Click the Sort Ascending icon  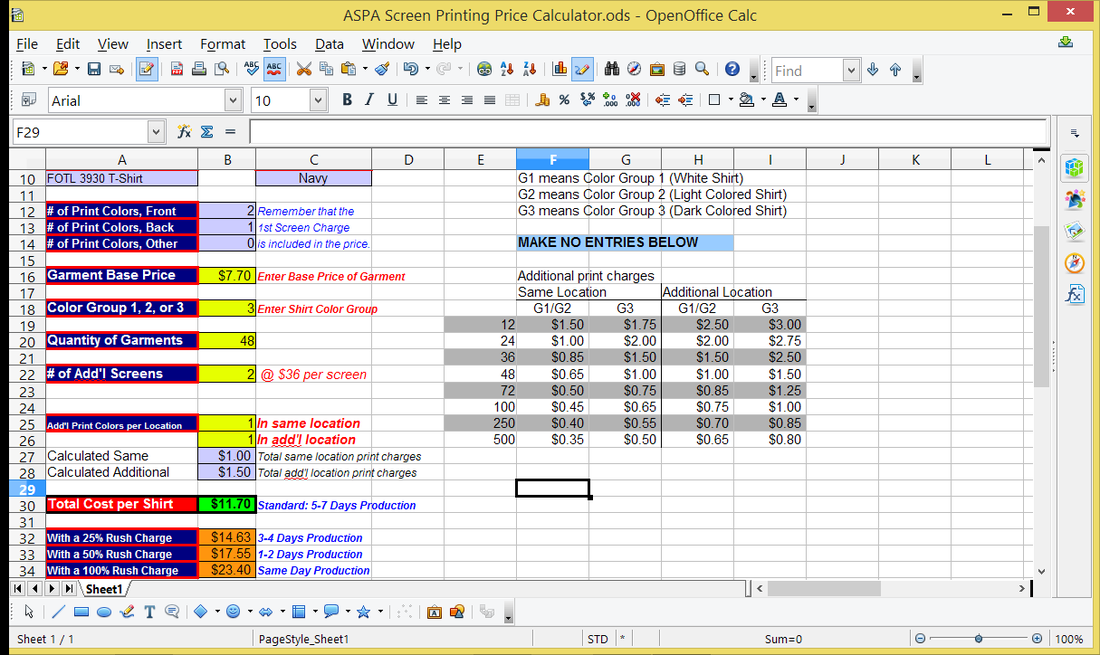click(x=507, y=69)
